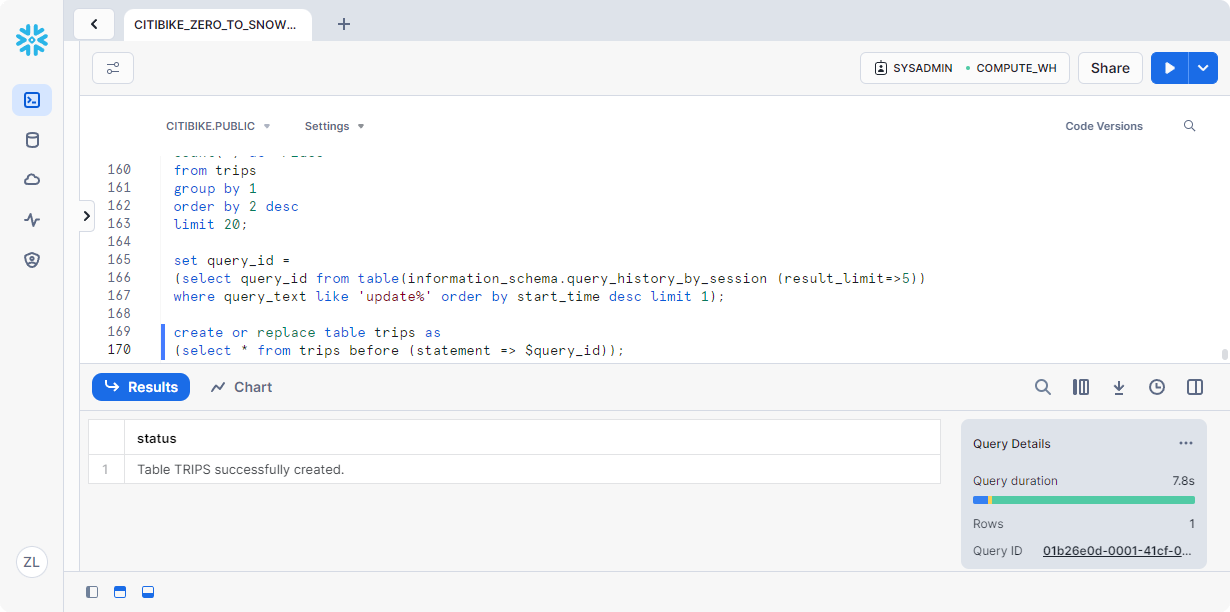This screenshot has height=612, width=1230.
Task: Click the Share button
Action: coord(1110,68)
